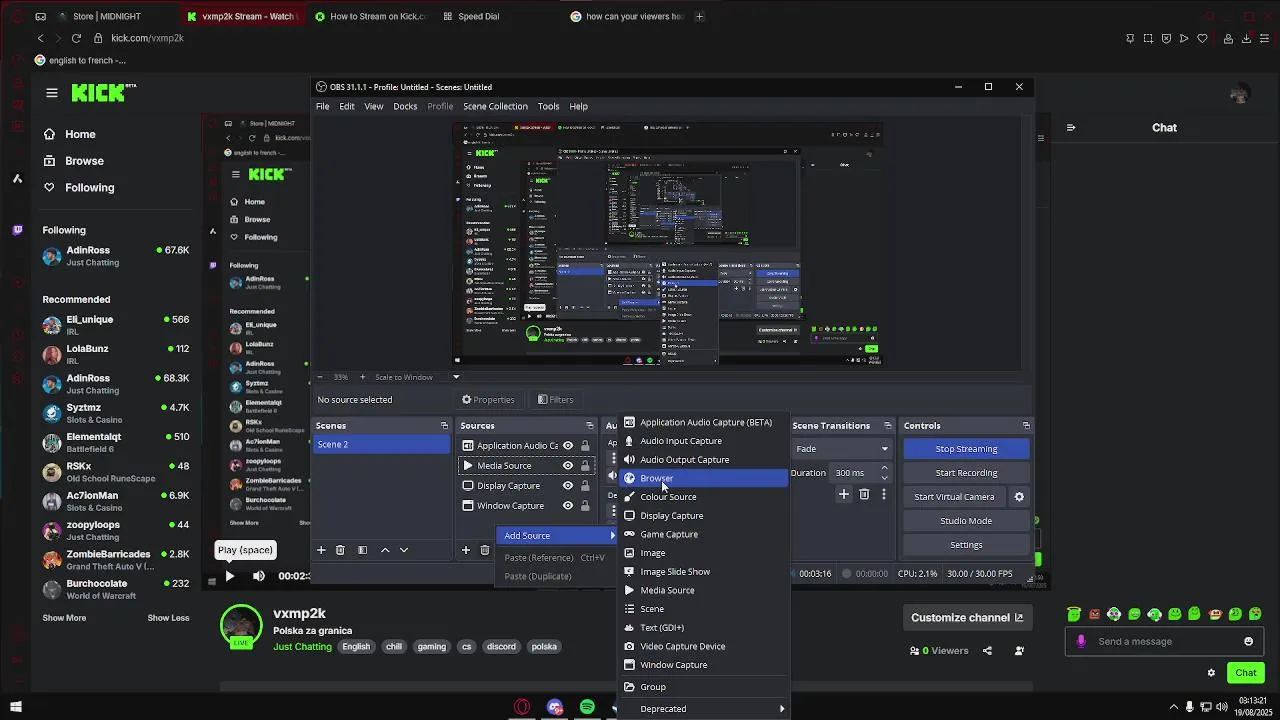Undock the Scenes panel

pos(444,426)
